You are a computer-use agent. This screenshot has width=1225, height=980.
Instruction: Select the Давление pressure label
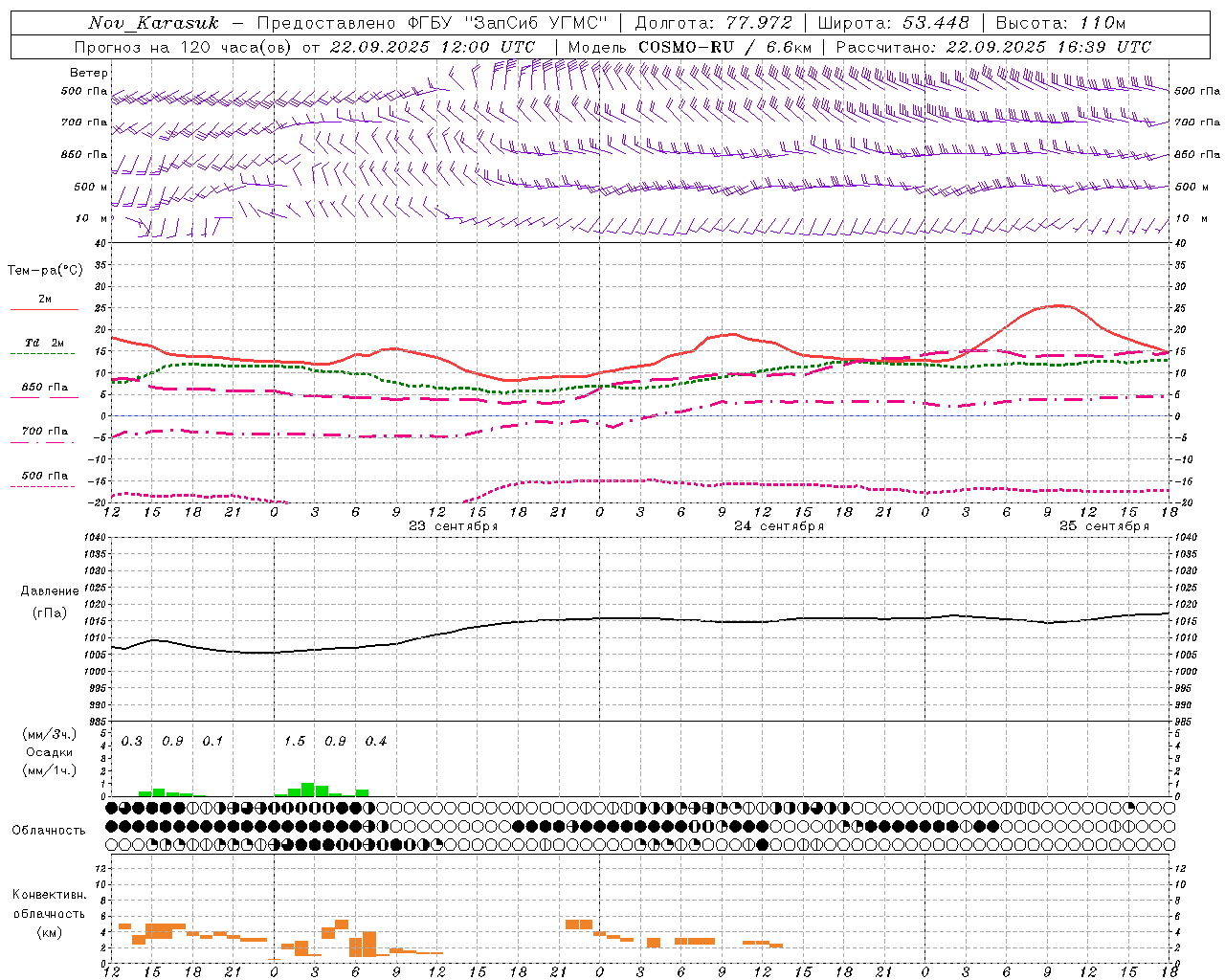[50, 591]
